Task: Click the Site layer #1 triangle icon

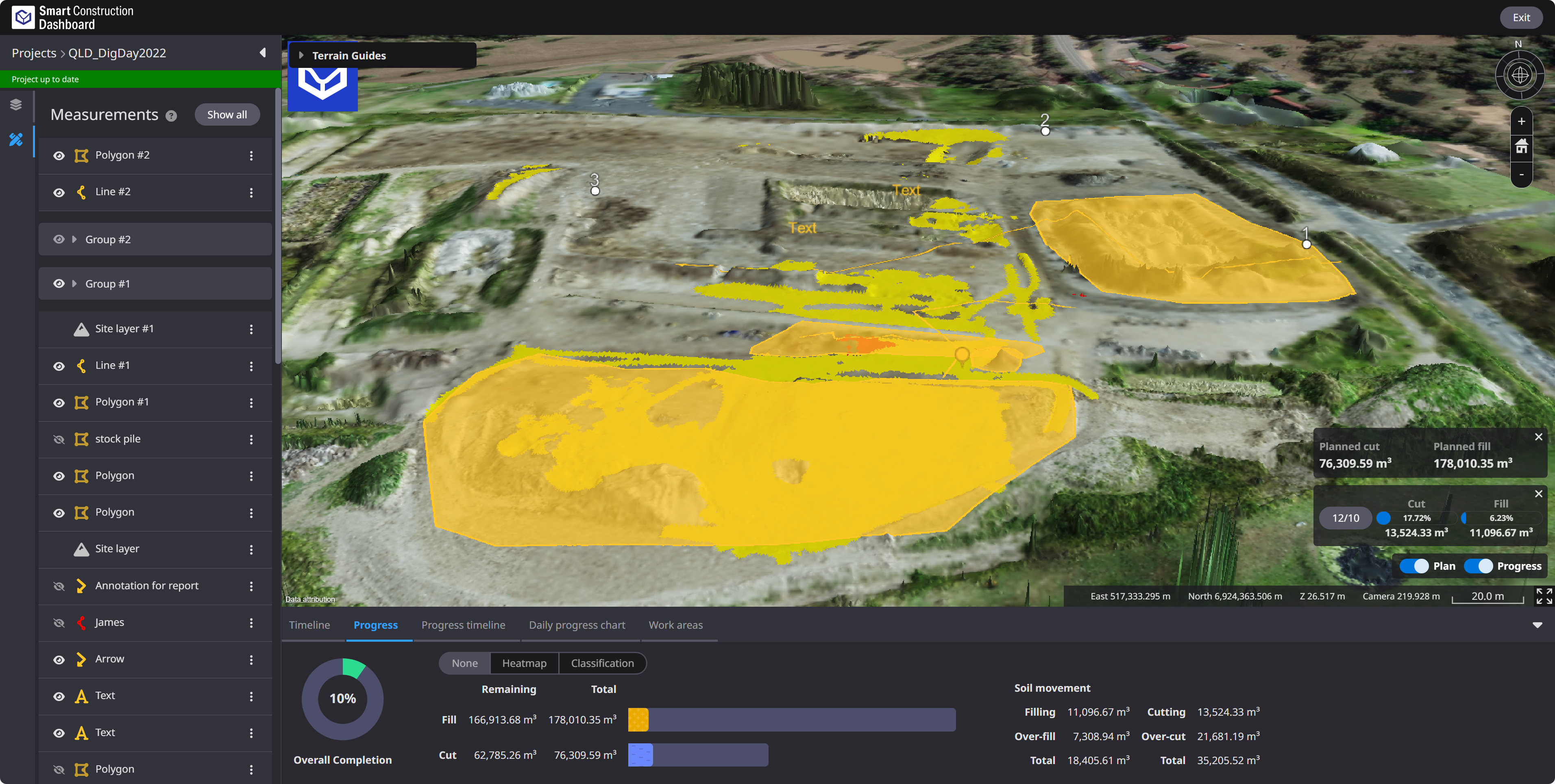Action: click(81, 329)
